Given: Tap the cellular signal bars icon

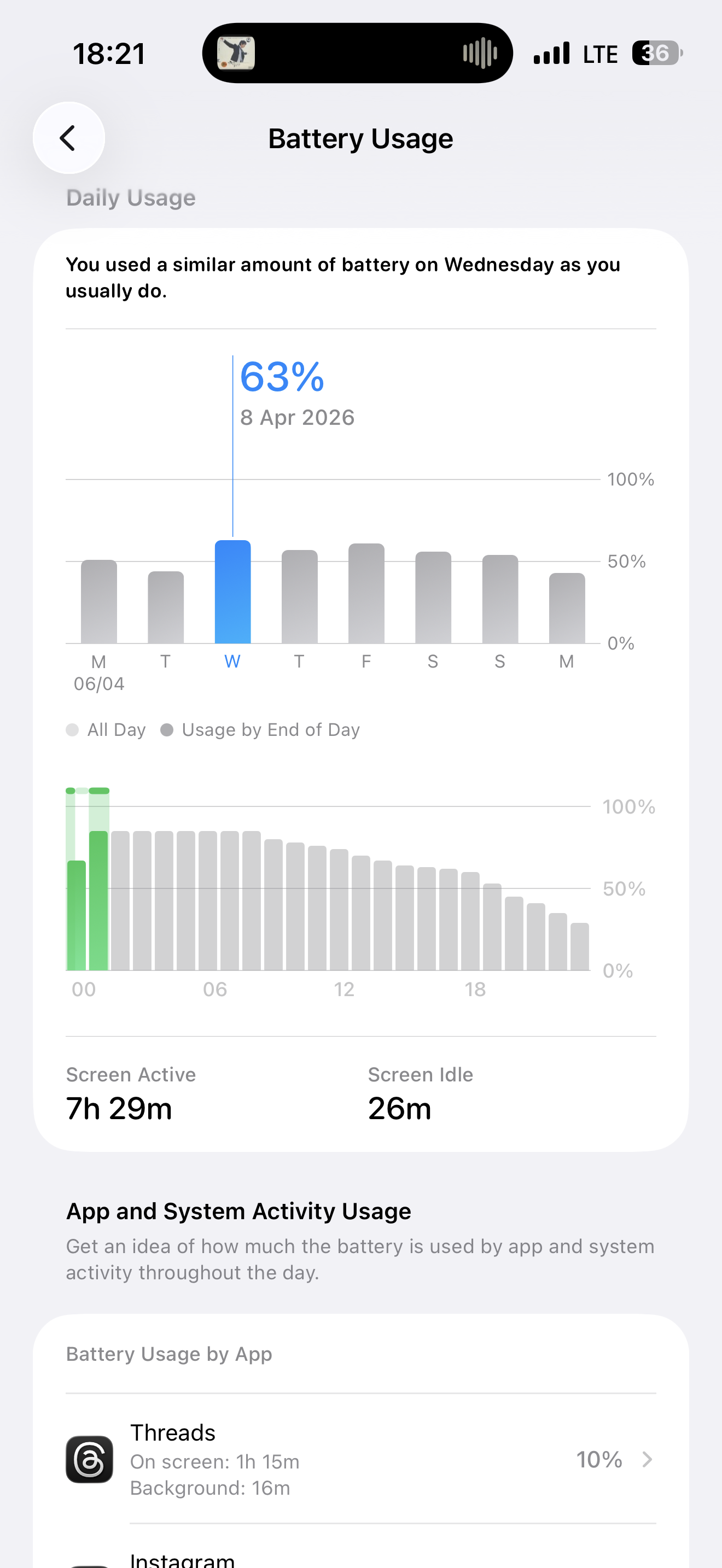Looking at the screenshot, I should [x=551, y=53].
